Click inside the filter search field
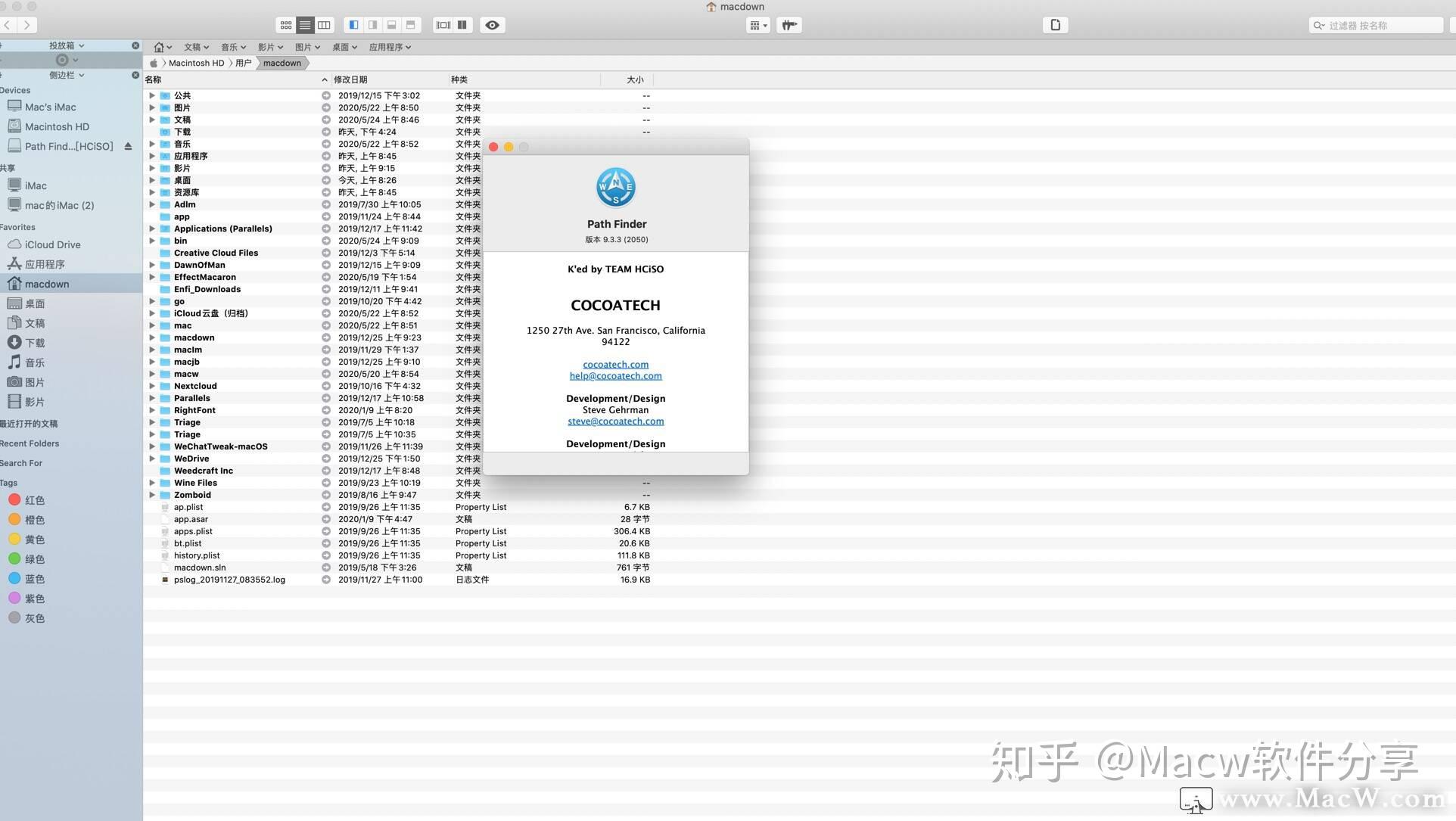 click(1377, 25)
